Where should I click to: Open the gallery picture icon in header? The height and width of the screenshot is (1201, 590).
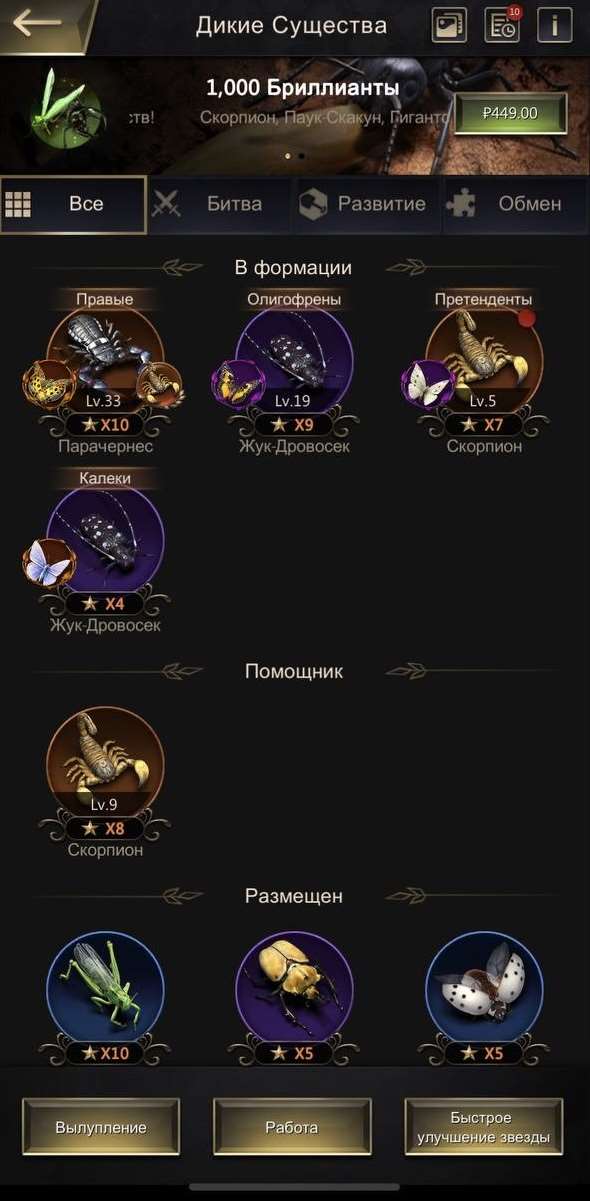450,24
